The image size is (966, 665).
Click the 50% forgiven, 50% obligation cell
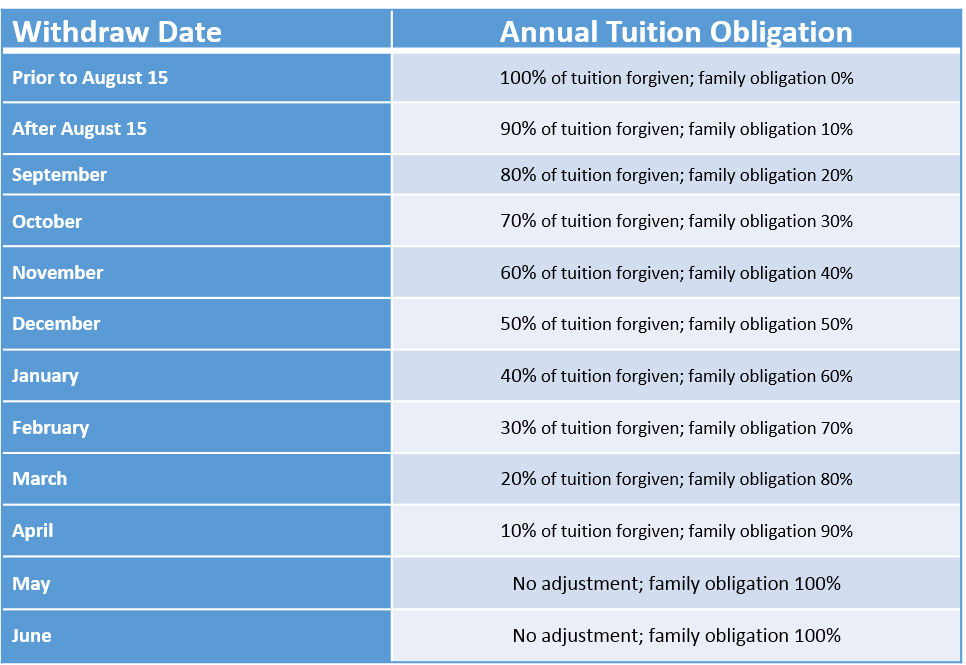676,324
